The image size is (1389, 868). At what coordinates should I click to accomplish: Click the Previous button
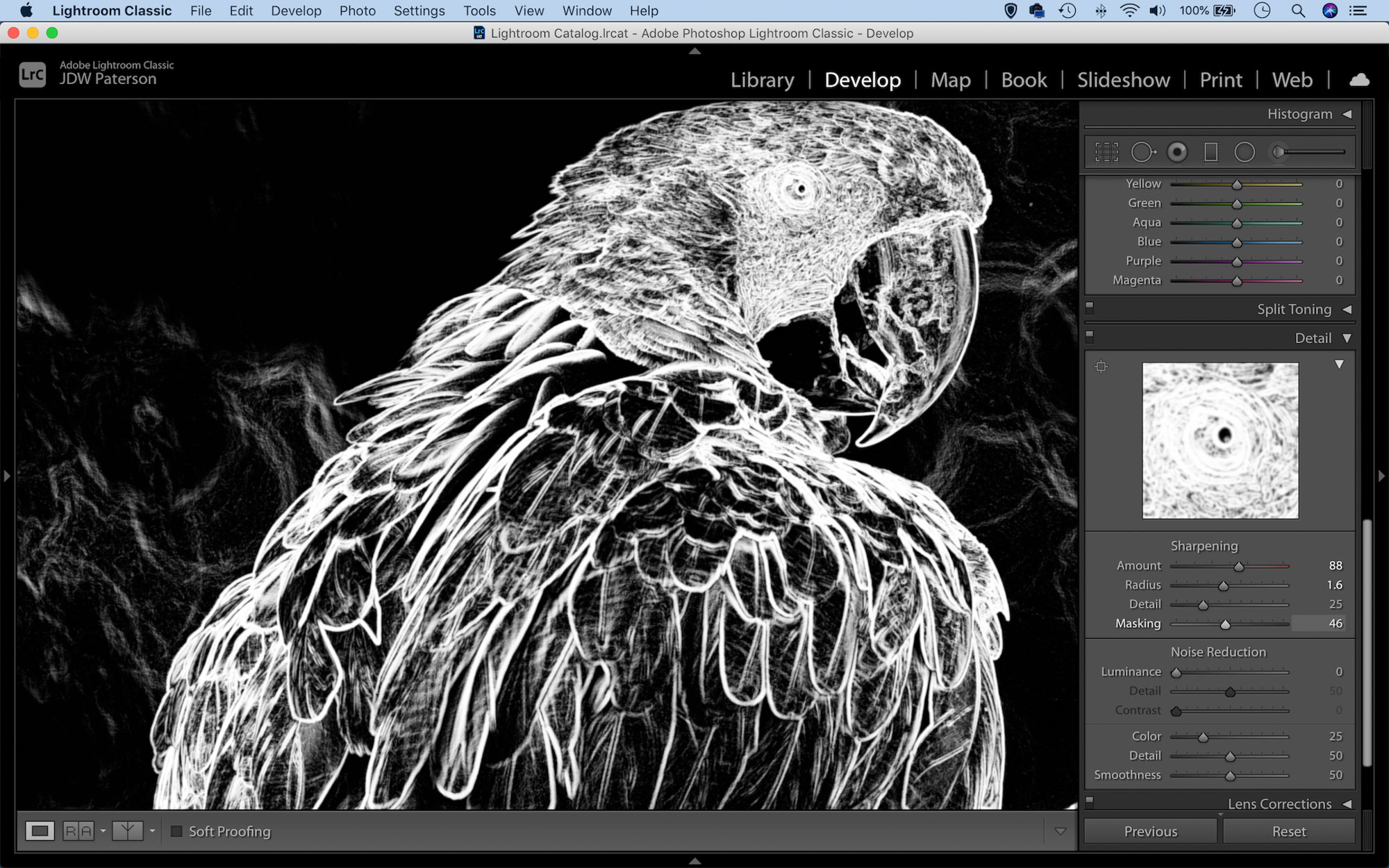tap(1151, 831)
